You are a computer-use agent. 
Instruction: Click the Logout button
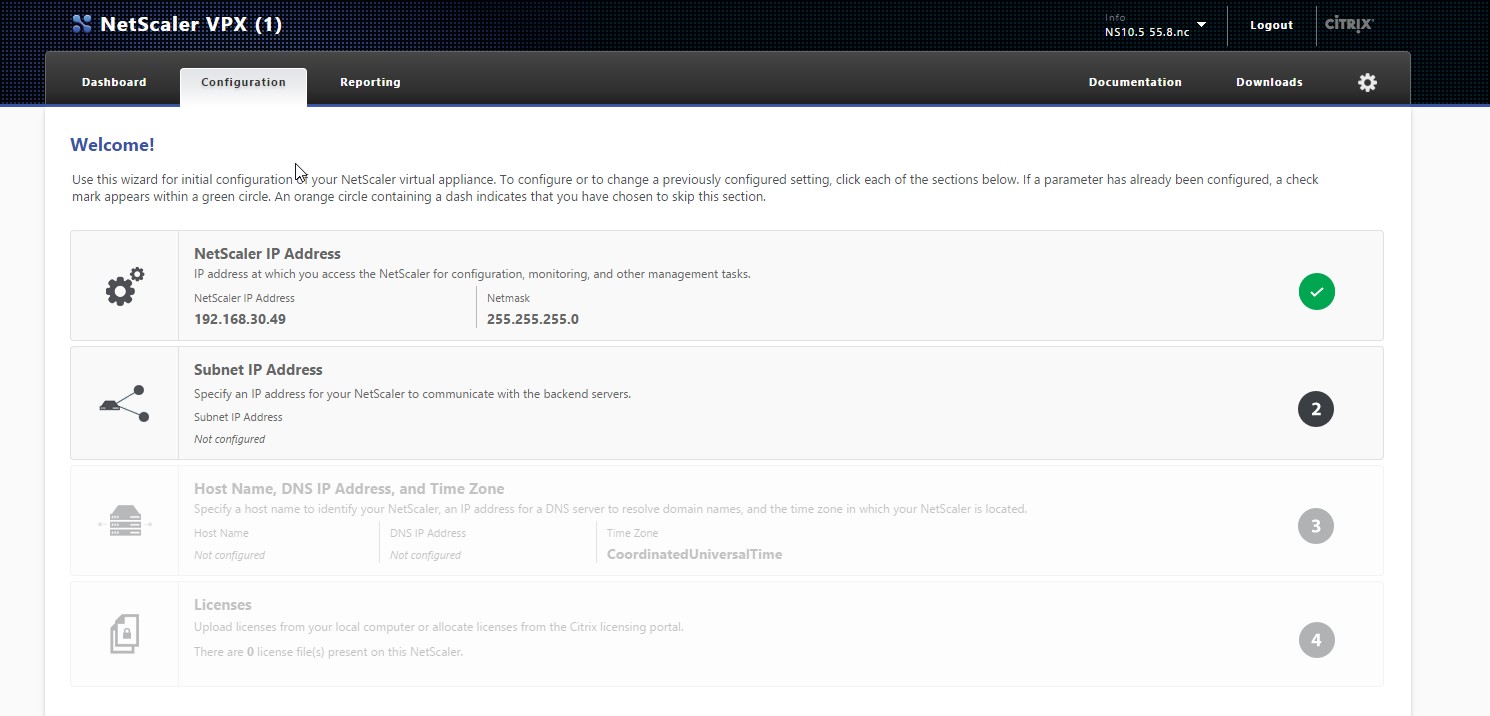pyautogui.click(x=1271, y=26)
